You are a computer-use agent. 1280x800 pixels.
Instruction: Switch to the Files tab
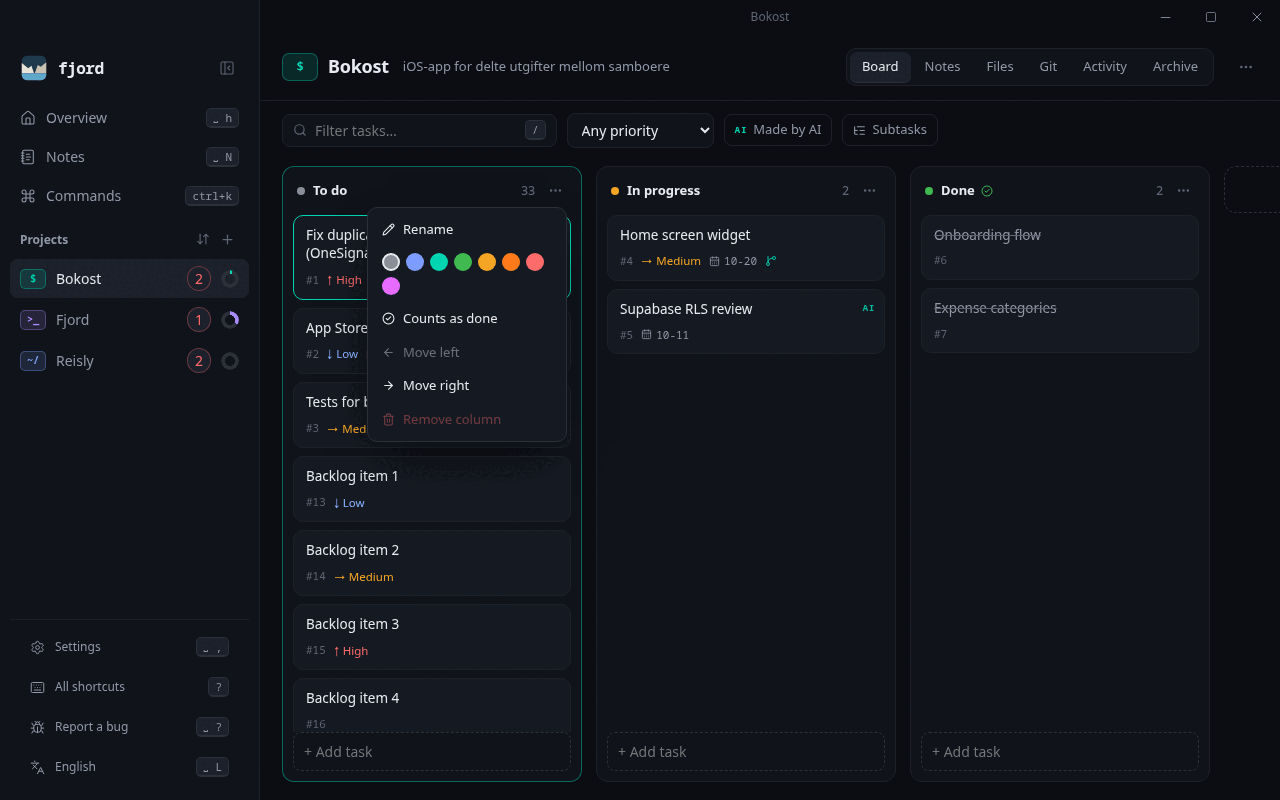pos(1000,67)
